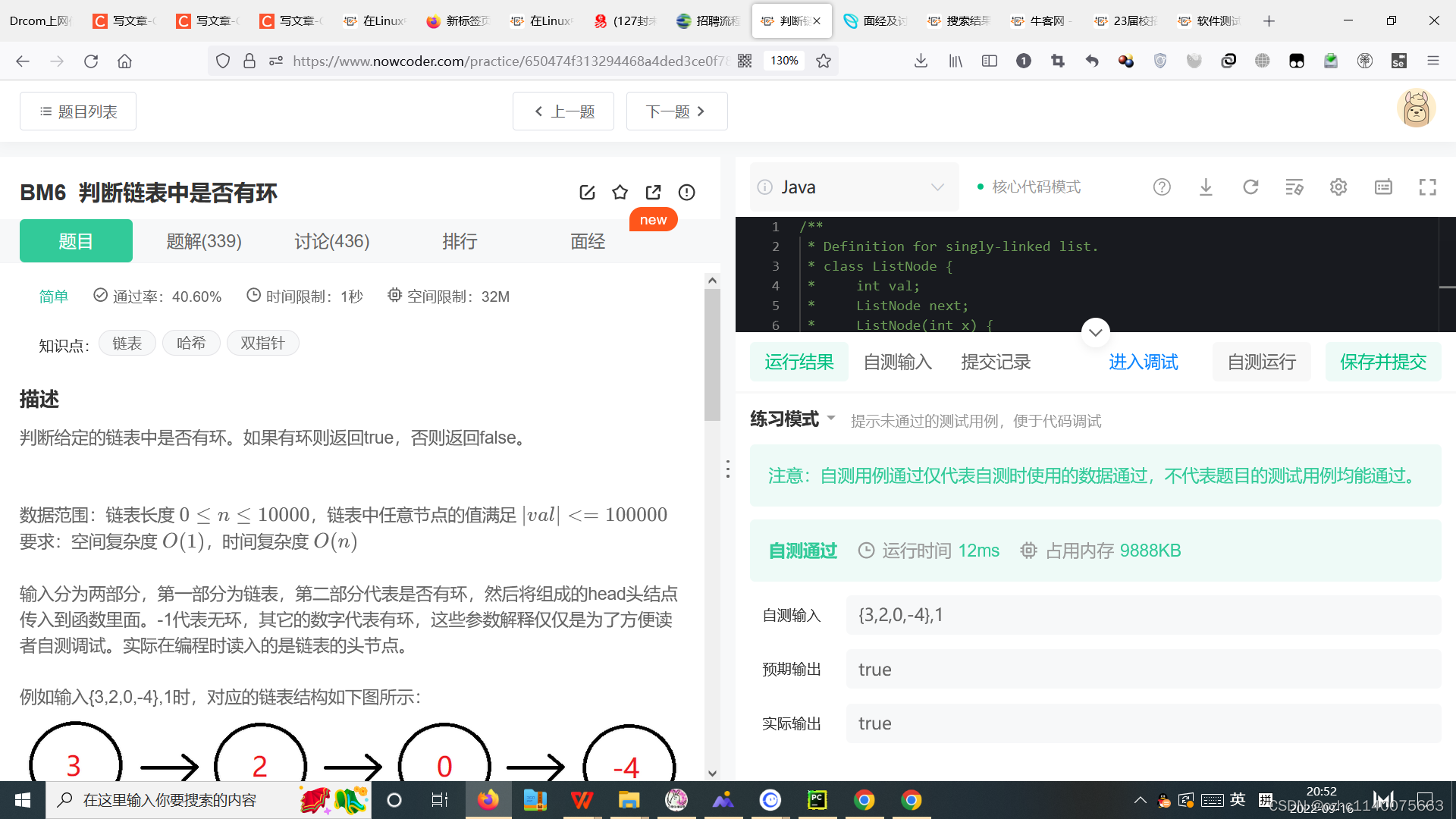The image size is (1456, 819).
Task: Share problem via external link icon
Action: 653,192
